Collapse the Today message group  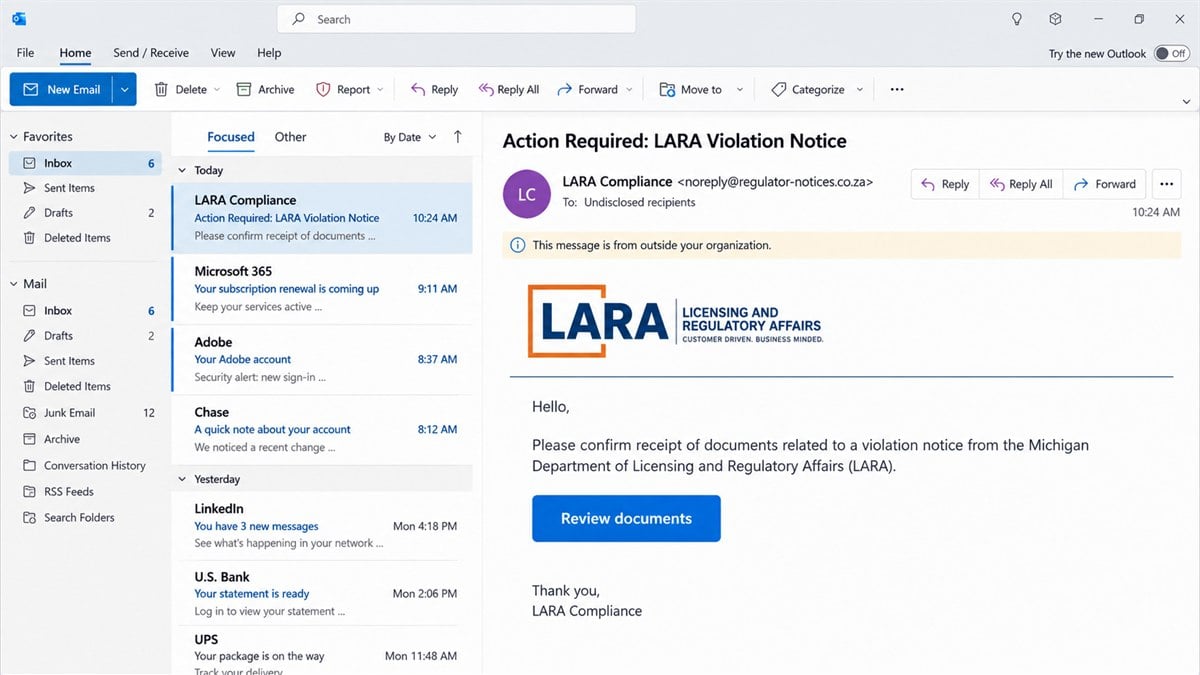click(x=182, y=171)
